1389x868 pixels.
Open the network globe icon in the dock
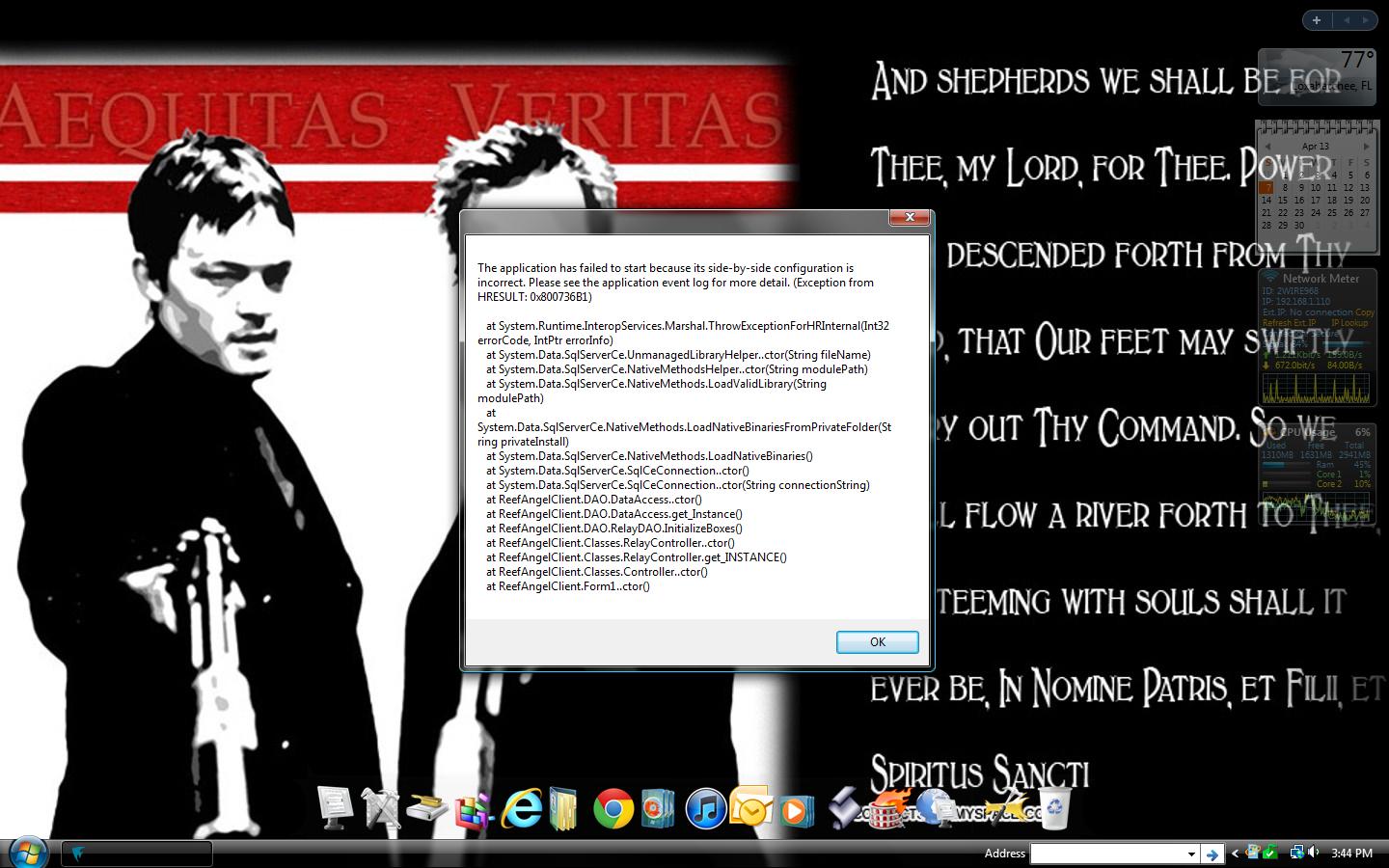click(x=936, y=808)
